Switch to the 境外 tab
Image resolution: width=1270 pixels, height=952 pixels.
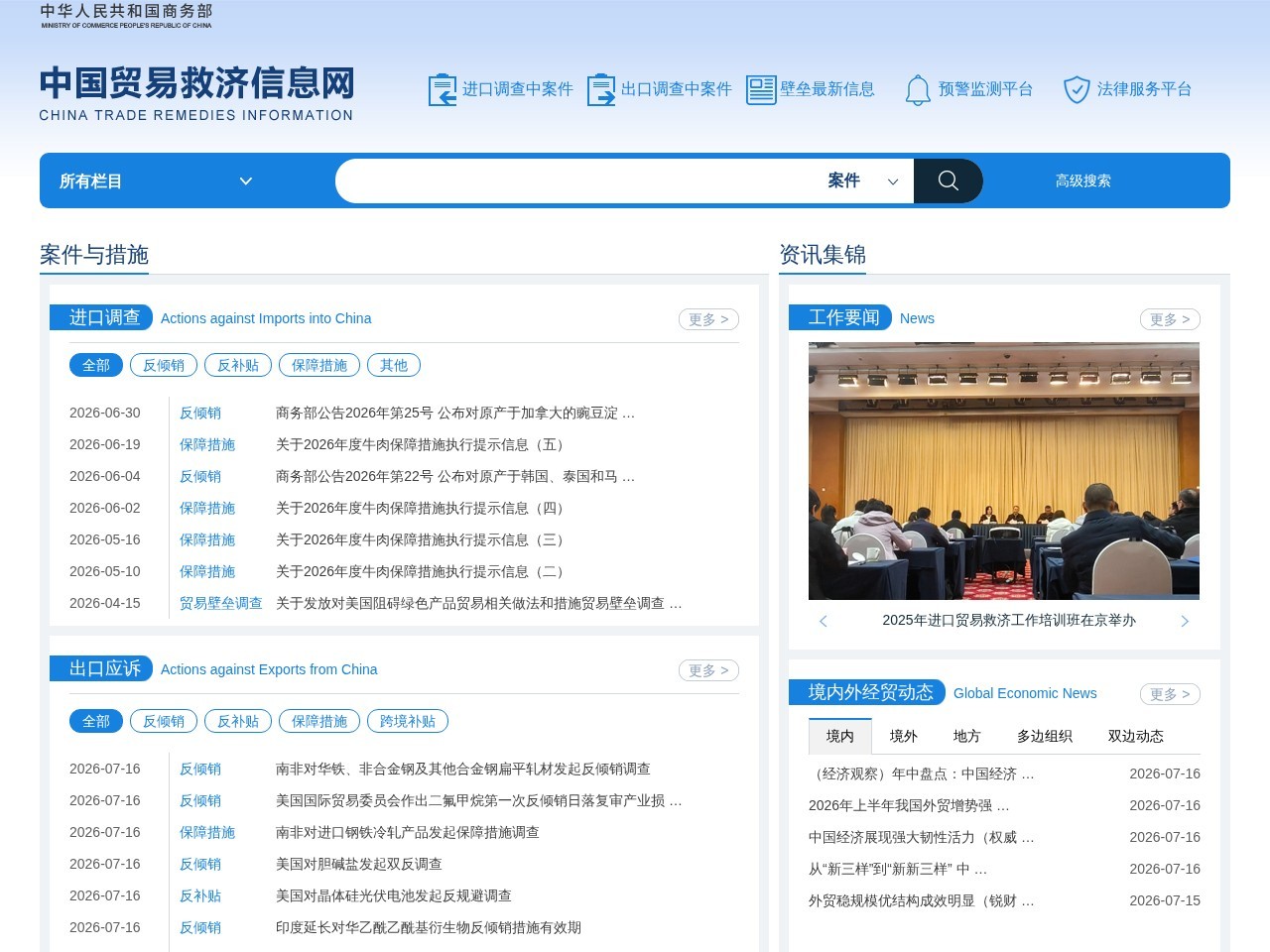(x=904, y=736)
